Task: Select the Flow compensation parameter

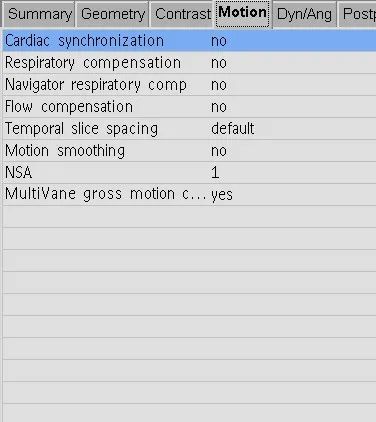Action: (x=69, y=107)
